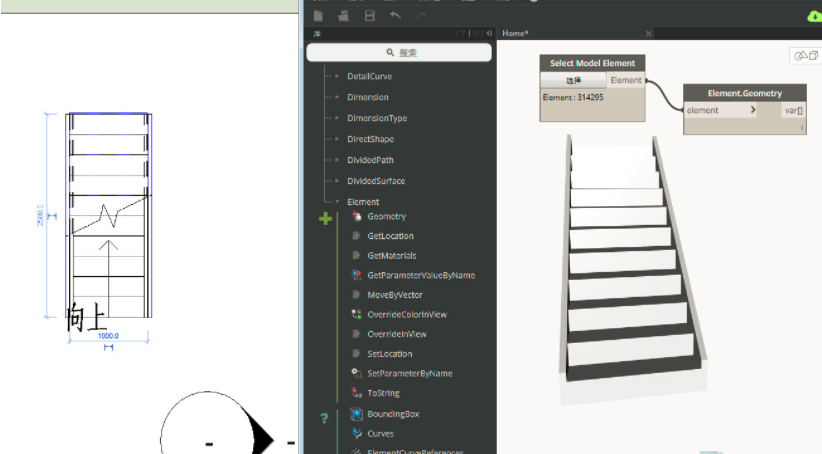Screen dimensions: 822x454
Task: Click the 选择 button on Select Model Element
Action: [573, 80]
